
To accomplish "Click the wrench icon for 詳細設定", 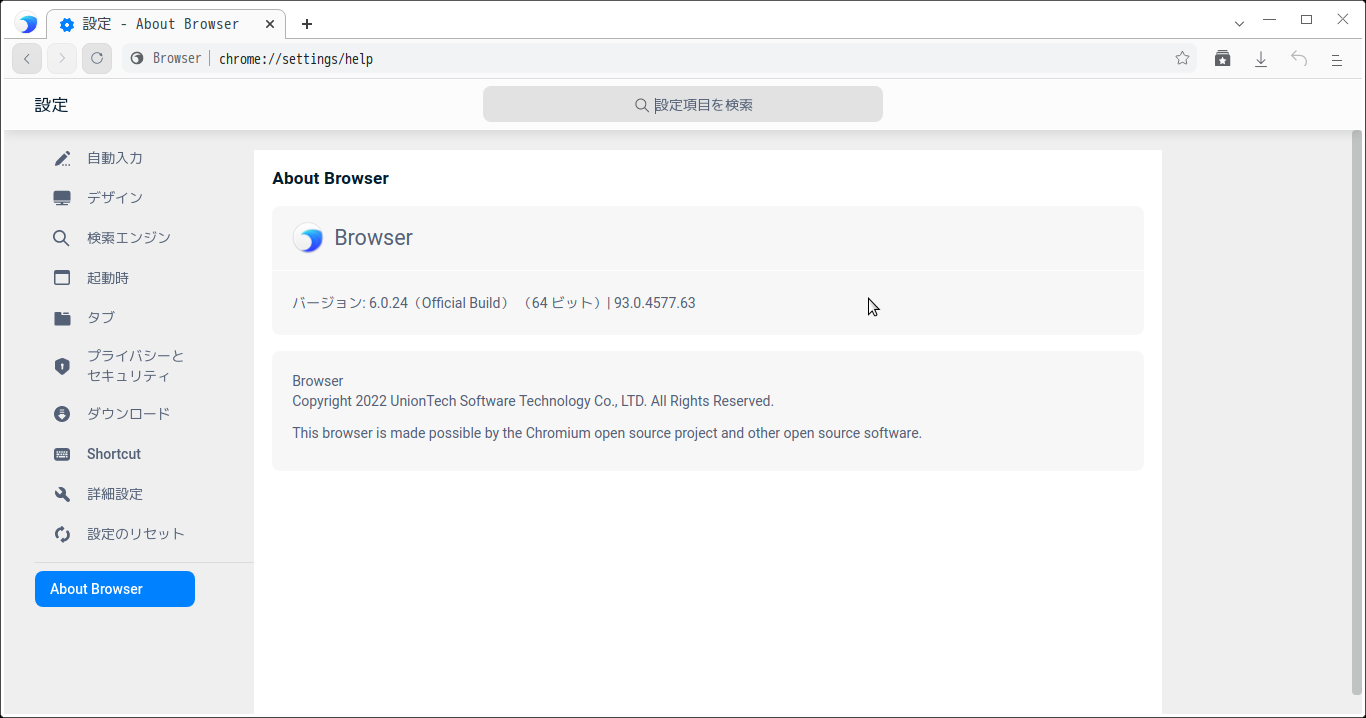I will coord(62,494).
